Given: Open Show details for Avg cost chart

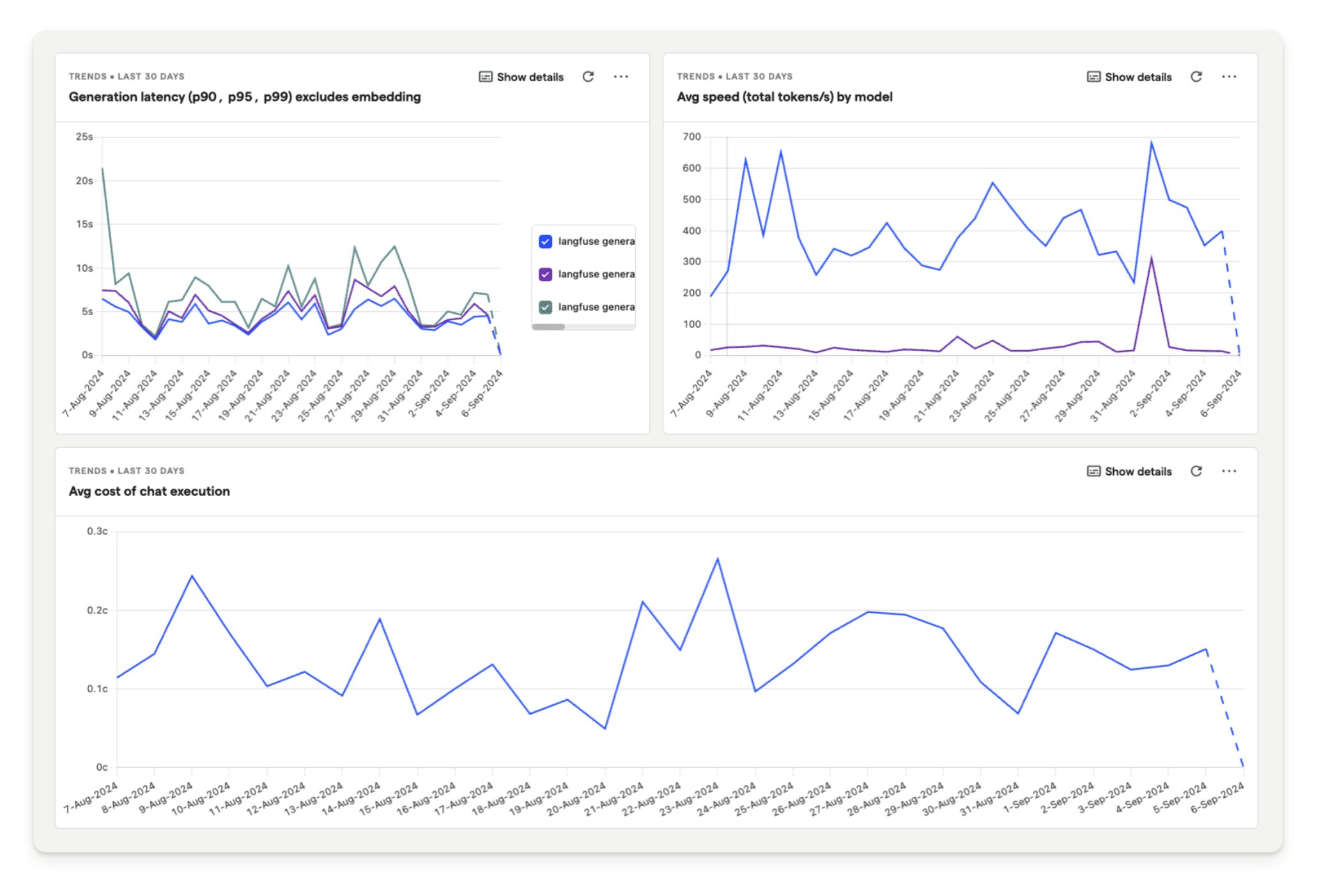Looking at the screenshot, I should [x=1138, y=471].
